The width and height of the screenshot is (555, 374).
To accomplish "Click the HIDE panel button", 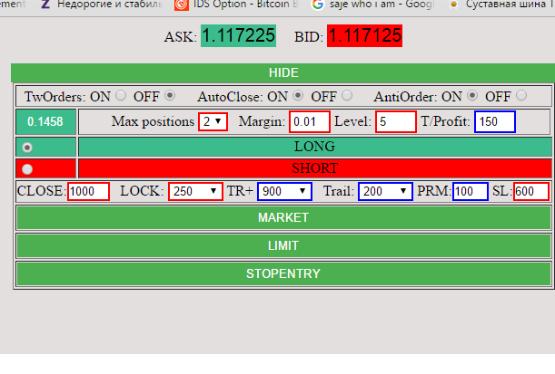I will pos(283,73).
